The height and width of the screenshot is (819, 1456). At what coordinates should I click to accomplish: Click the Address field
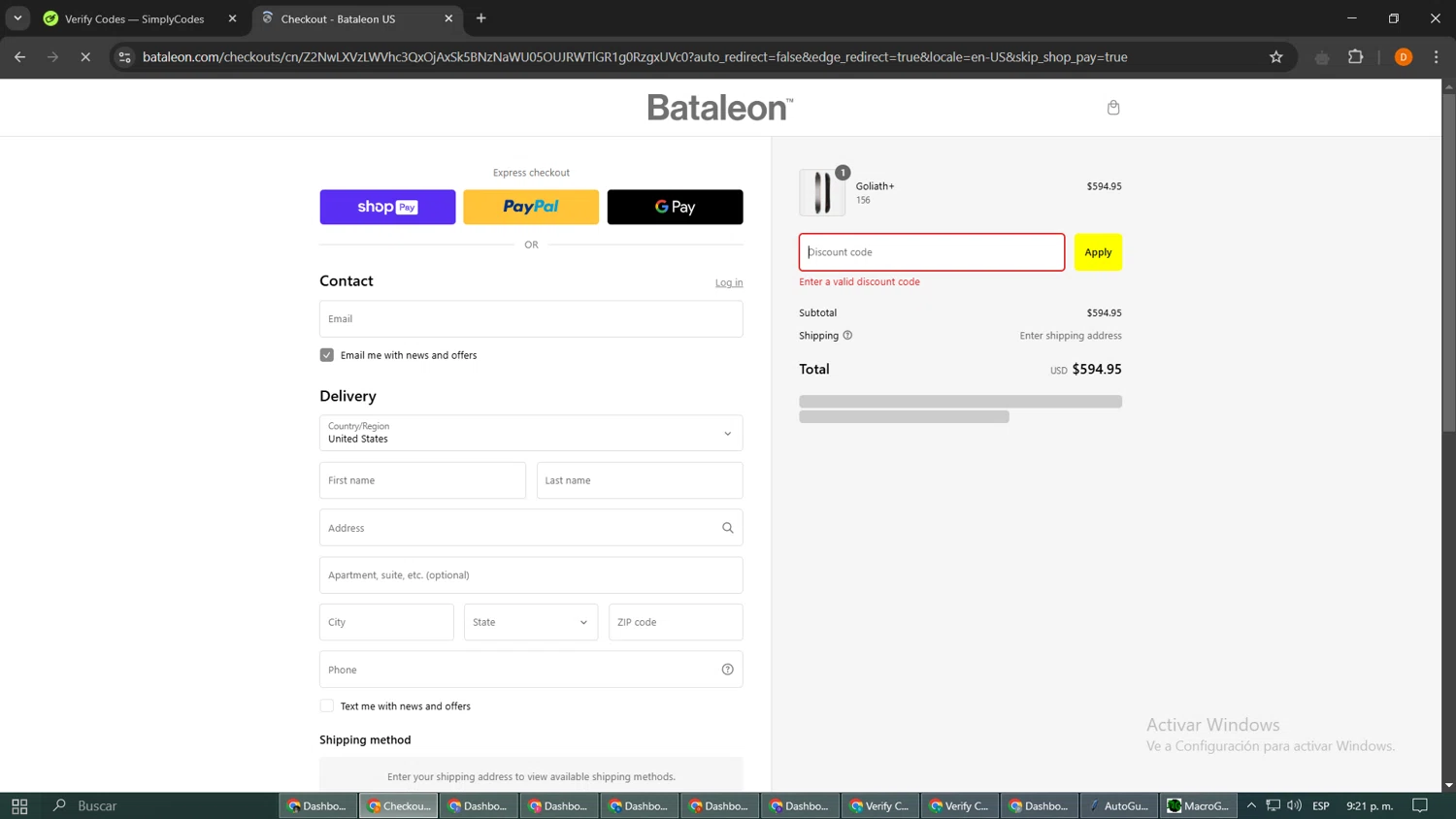[531, 528]
